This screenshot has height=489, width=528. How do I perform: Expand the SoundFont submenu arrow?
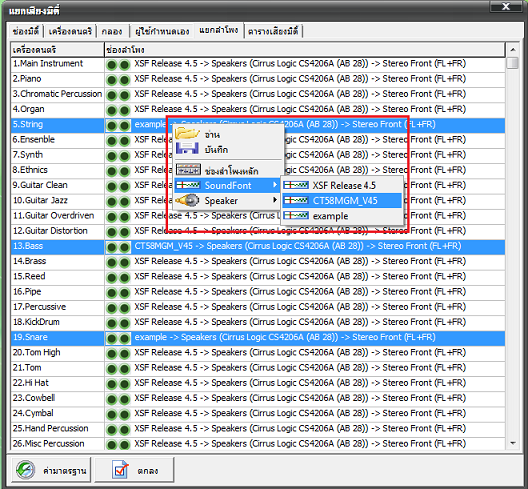pos(275,185)
